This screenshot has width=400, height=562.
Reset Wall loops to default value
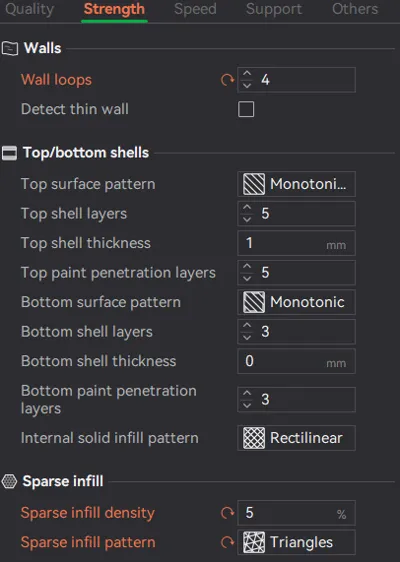[x=227, y=80]
